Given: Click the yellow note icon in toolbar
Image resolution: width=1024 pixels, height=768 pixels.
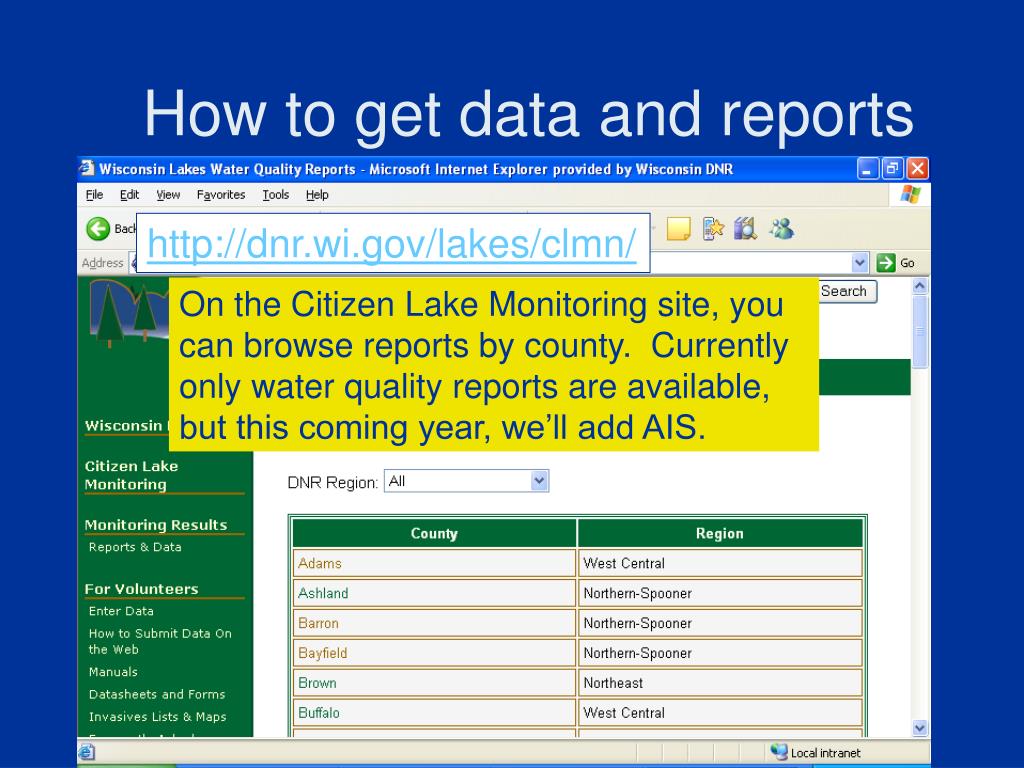Looking at the screenshot, I should pyautogui.click(x=679, y=229).
